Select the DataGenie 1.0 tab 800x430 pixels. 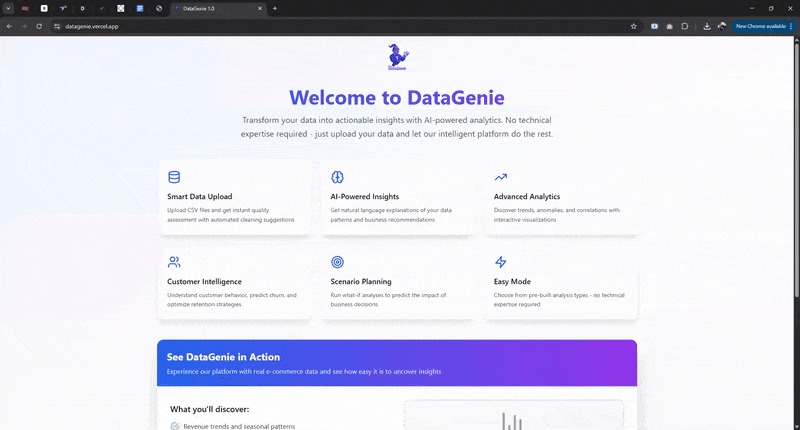click(219, 8)
